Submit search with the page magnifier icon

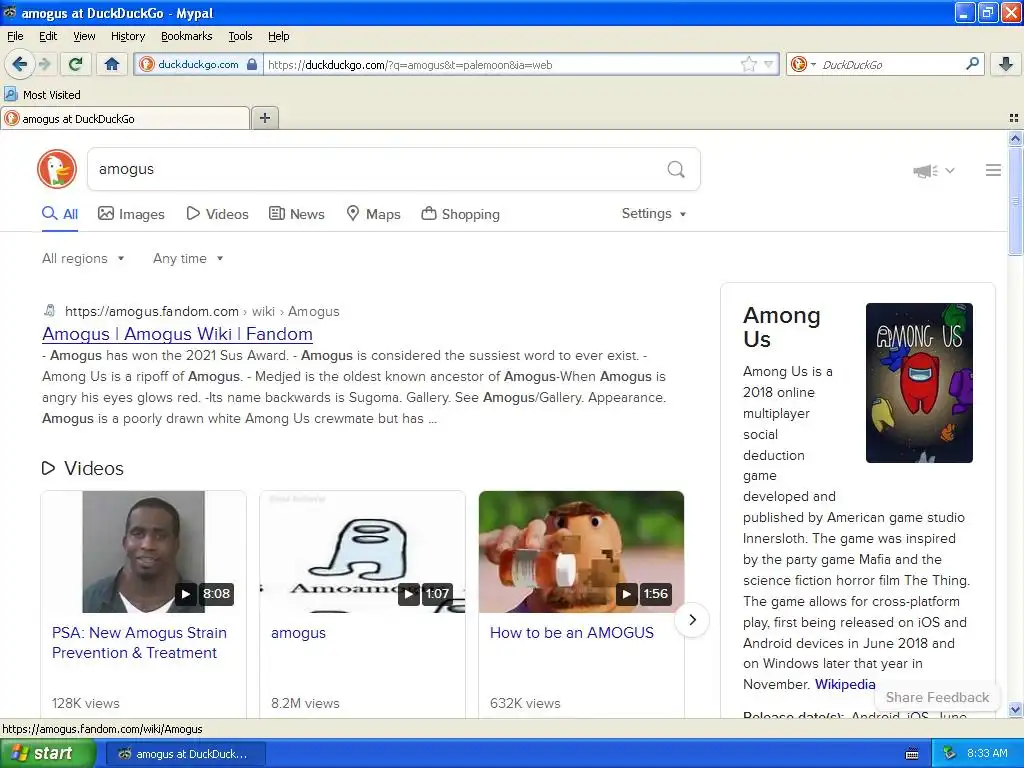pyautogui.click(x=676, y=169)
